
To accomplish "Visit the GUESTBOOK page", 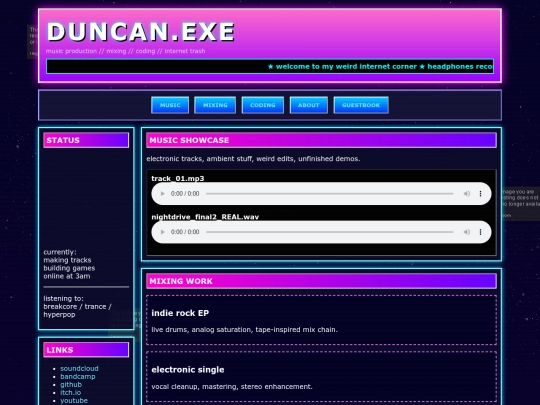I will tap(361, 105).
